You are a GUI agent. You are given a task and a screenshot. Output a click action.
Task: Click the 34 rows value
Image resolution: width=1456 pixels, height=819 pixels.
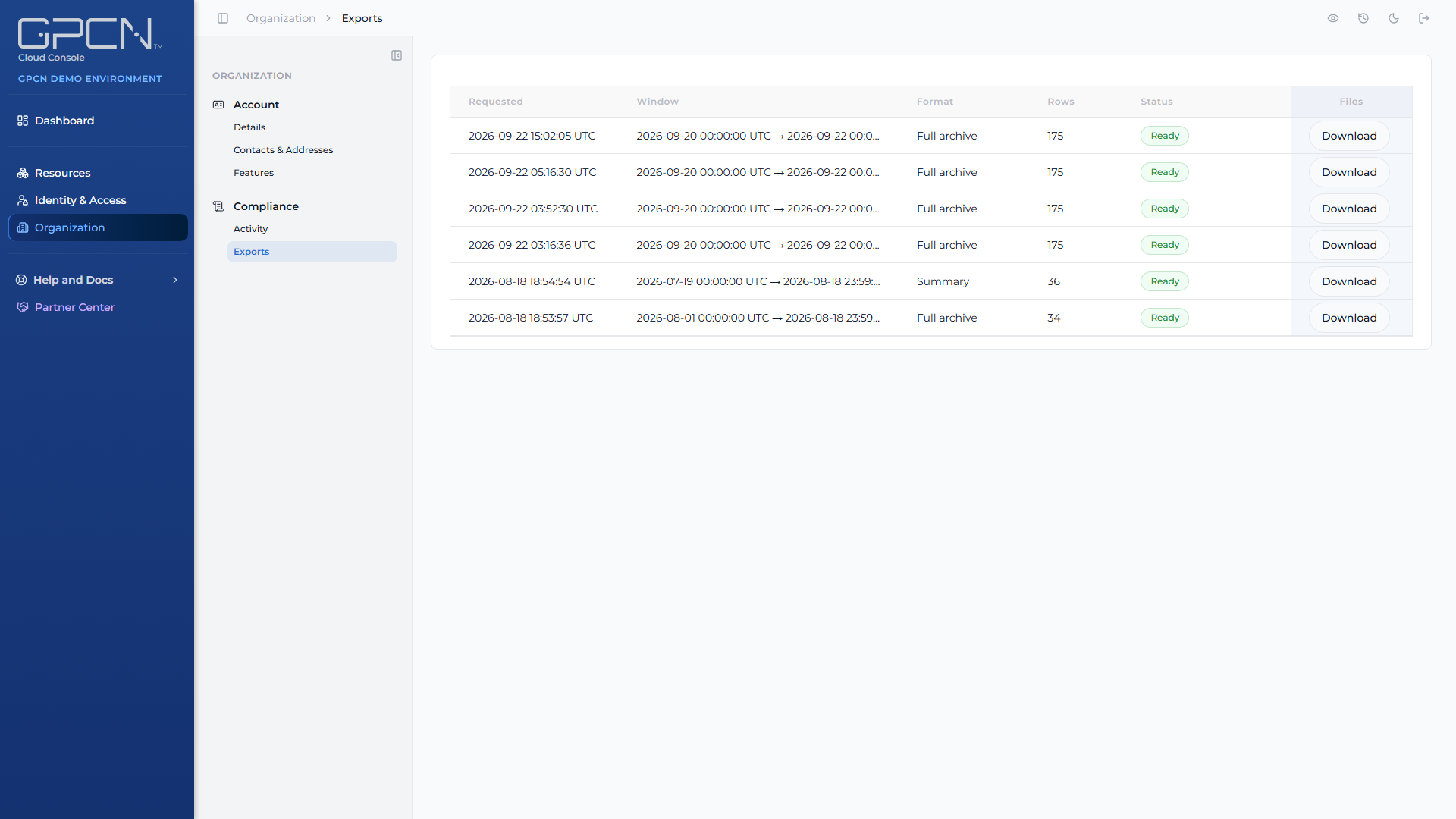(x=1053, y=318)
